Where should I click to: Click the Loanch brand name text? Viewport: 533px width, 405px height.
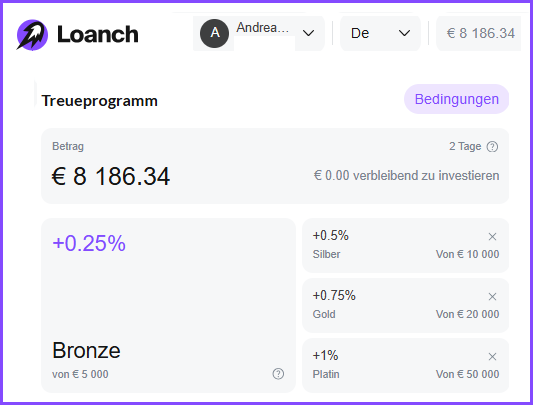pos(98,35)
